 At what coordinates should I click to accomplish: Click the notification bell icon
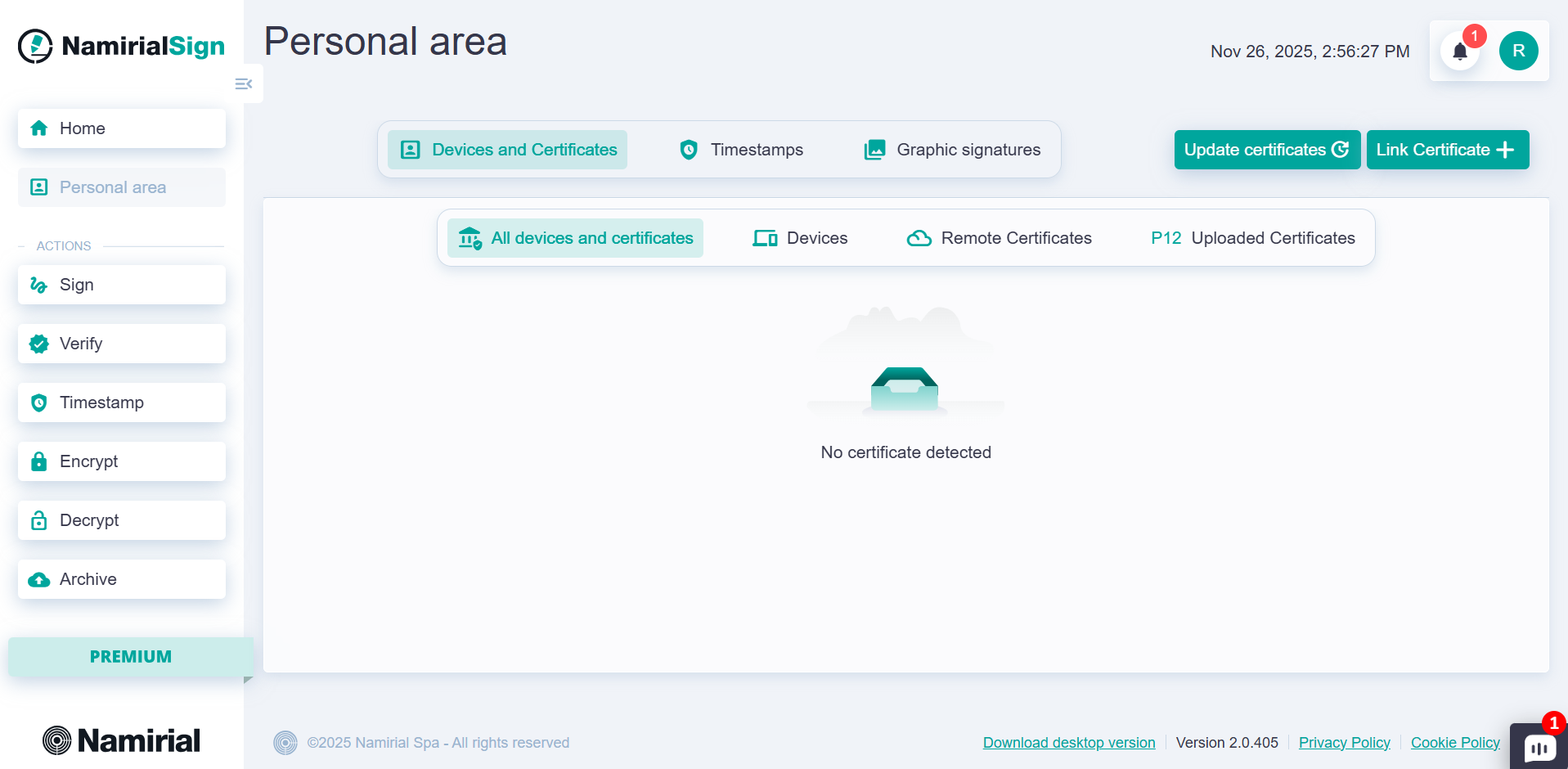(1460, 52)
